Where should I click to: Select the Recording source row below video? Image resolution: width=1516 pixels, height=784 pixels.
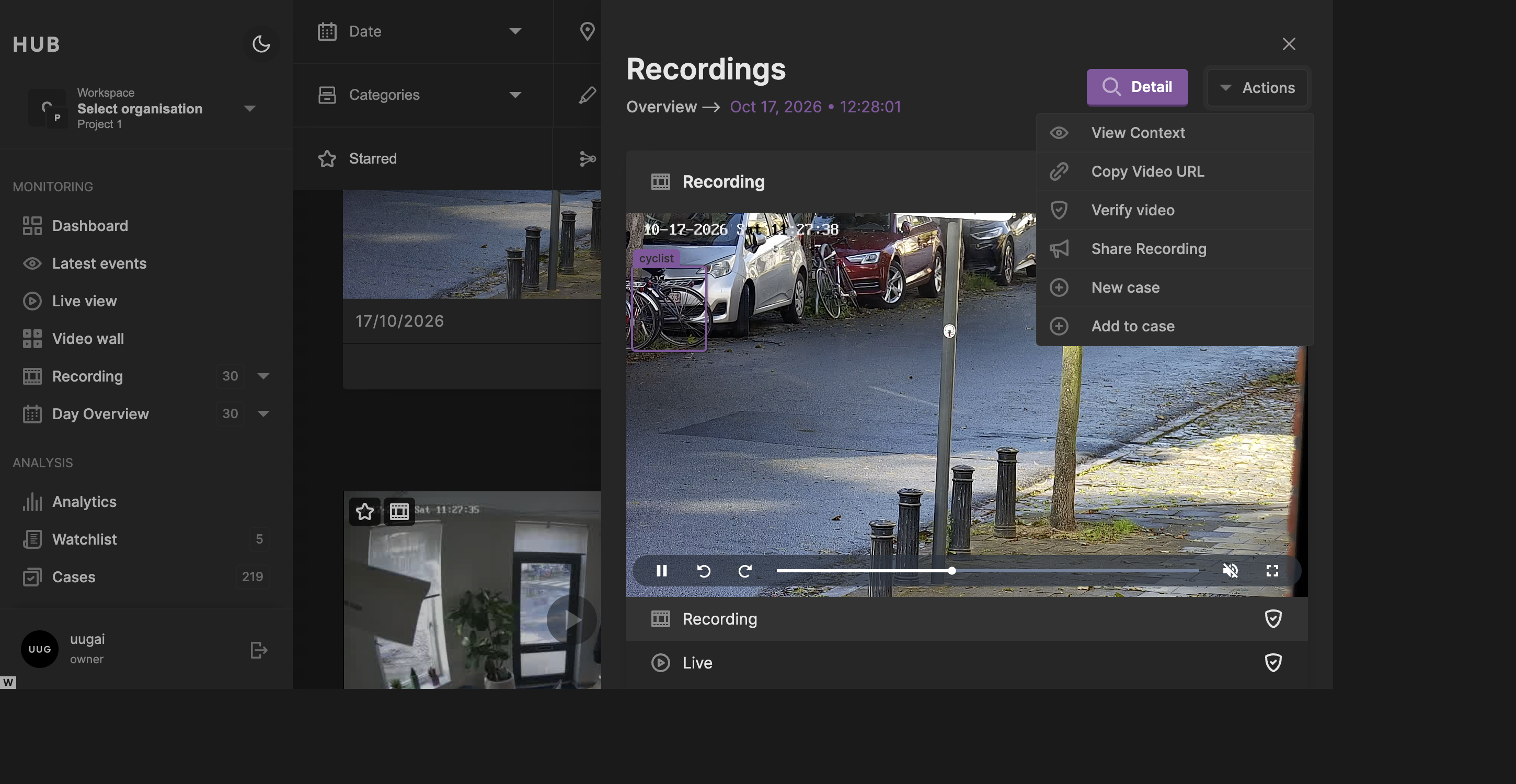click(967, 619)
